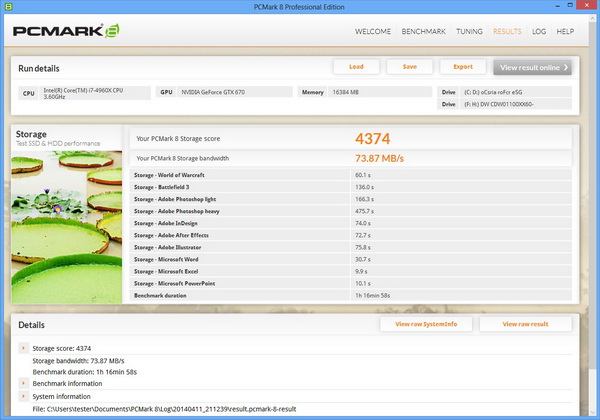Select the RESULTS tab
This screenshot has width=600, height=420.
[507, 31]
